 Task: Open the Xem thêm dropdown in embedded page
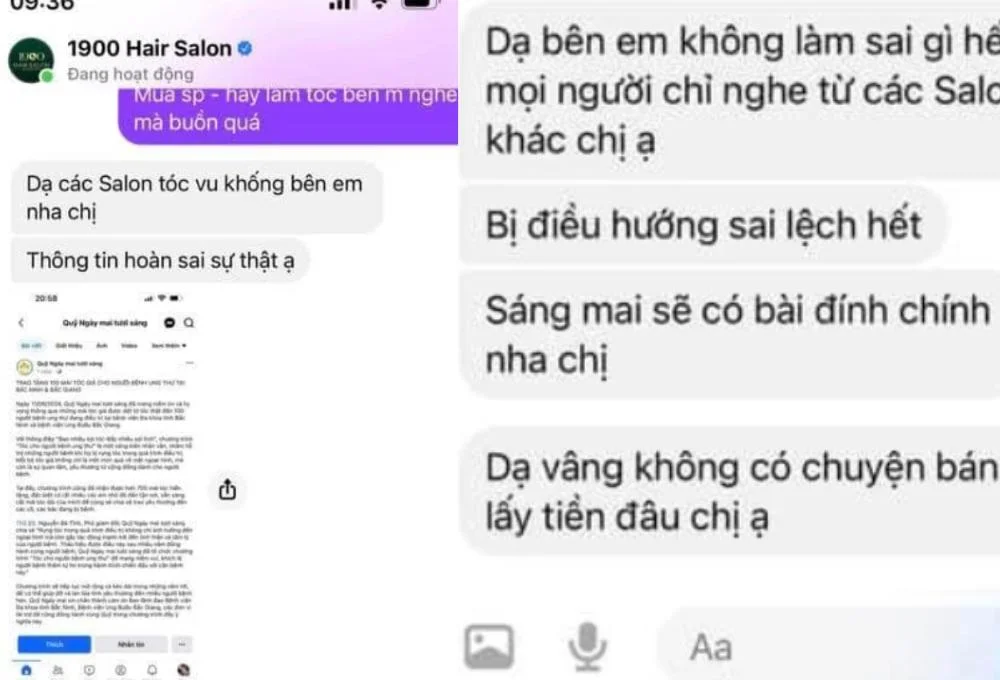click(168, 346)
